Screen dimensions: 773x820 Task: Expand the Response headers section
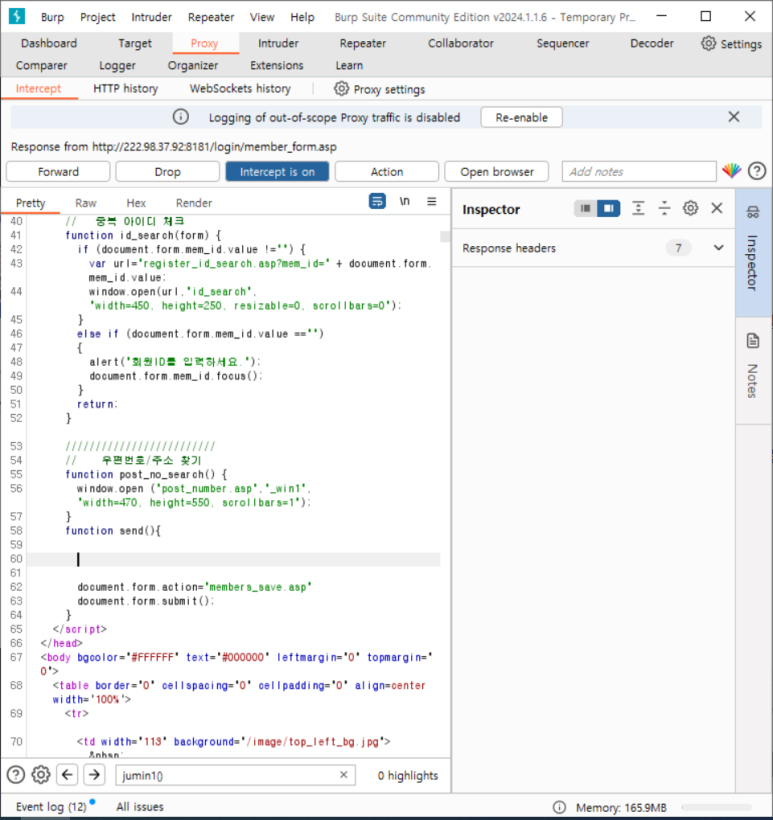pos(719,248)
